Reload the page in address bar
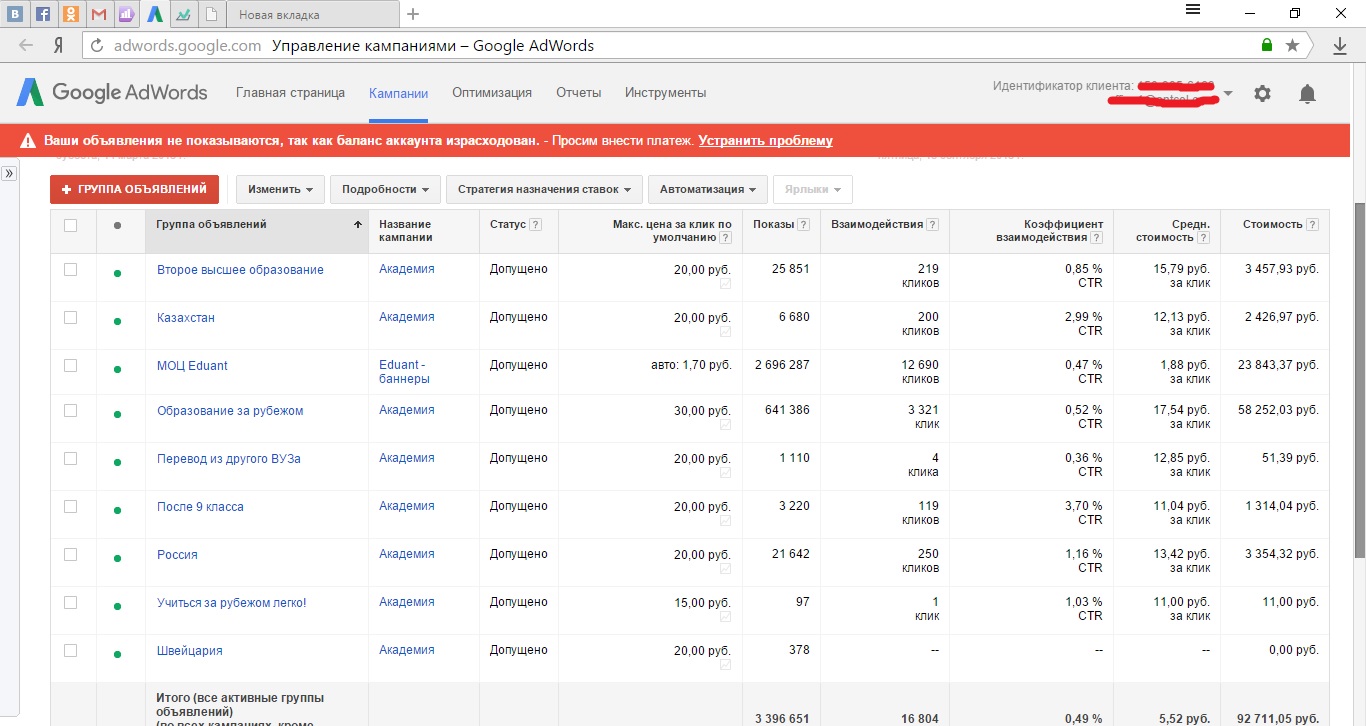 (97, 46)
